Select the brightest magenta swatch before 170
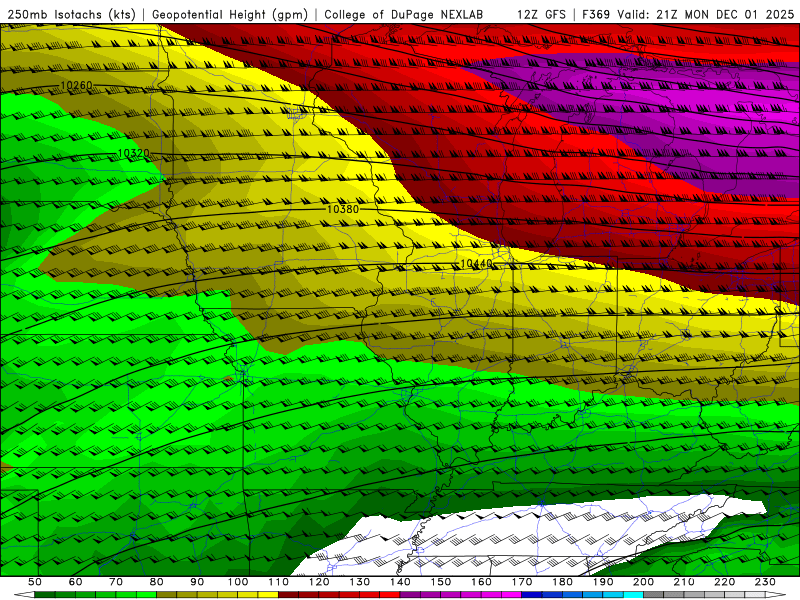This screenshot has width=800, height=600. [512, 595]
